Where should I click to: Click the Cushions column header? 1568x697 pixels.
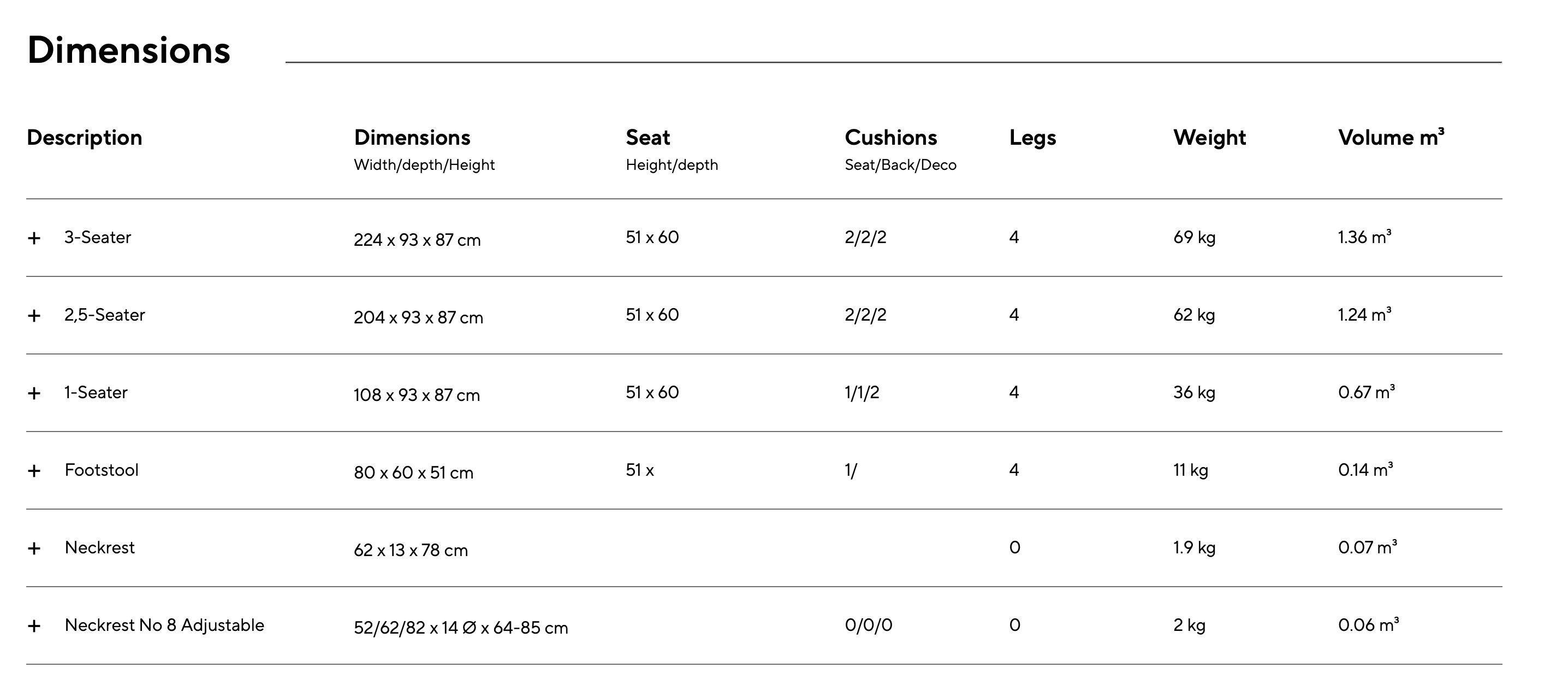click(x=890, y=138)
